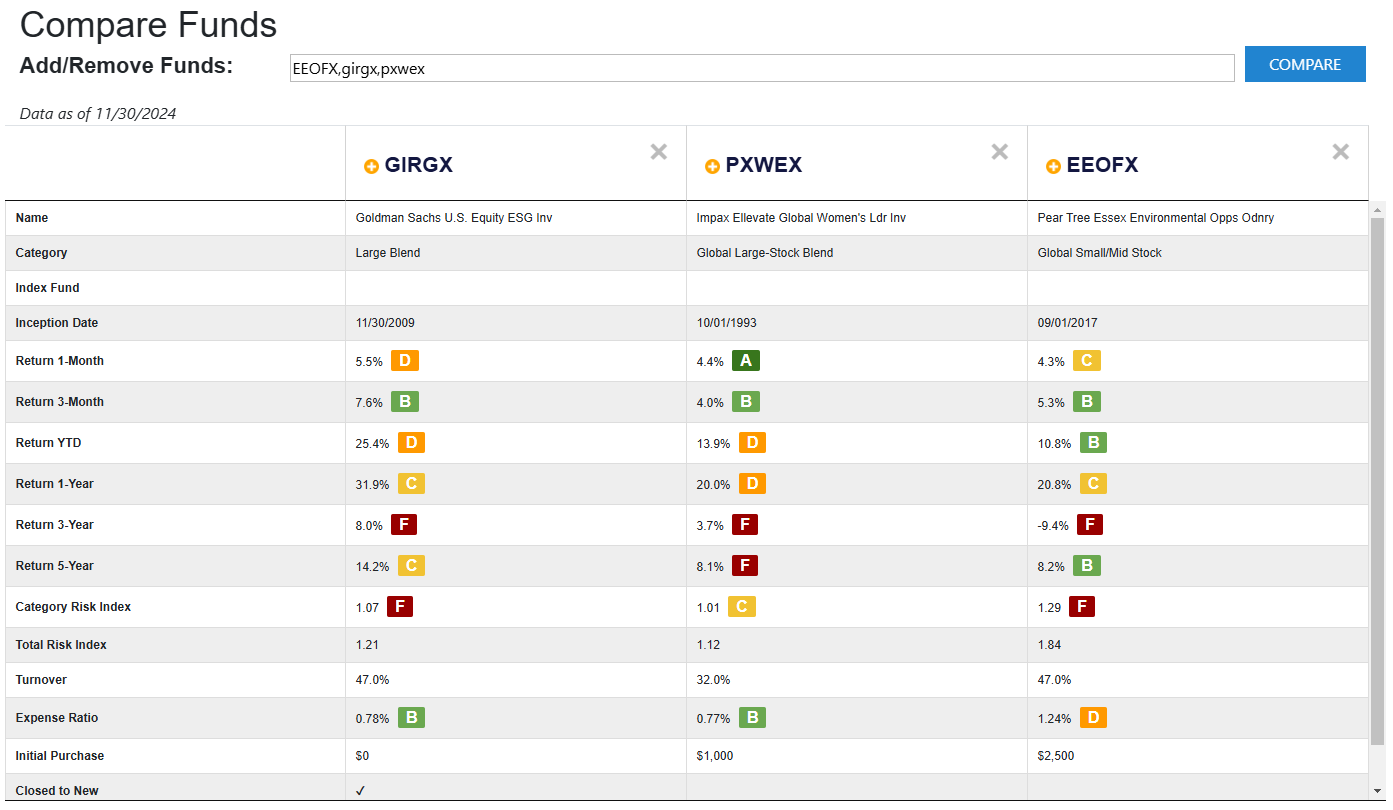Remove GIRGX column with its X icon

(x=659, y=152)
